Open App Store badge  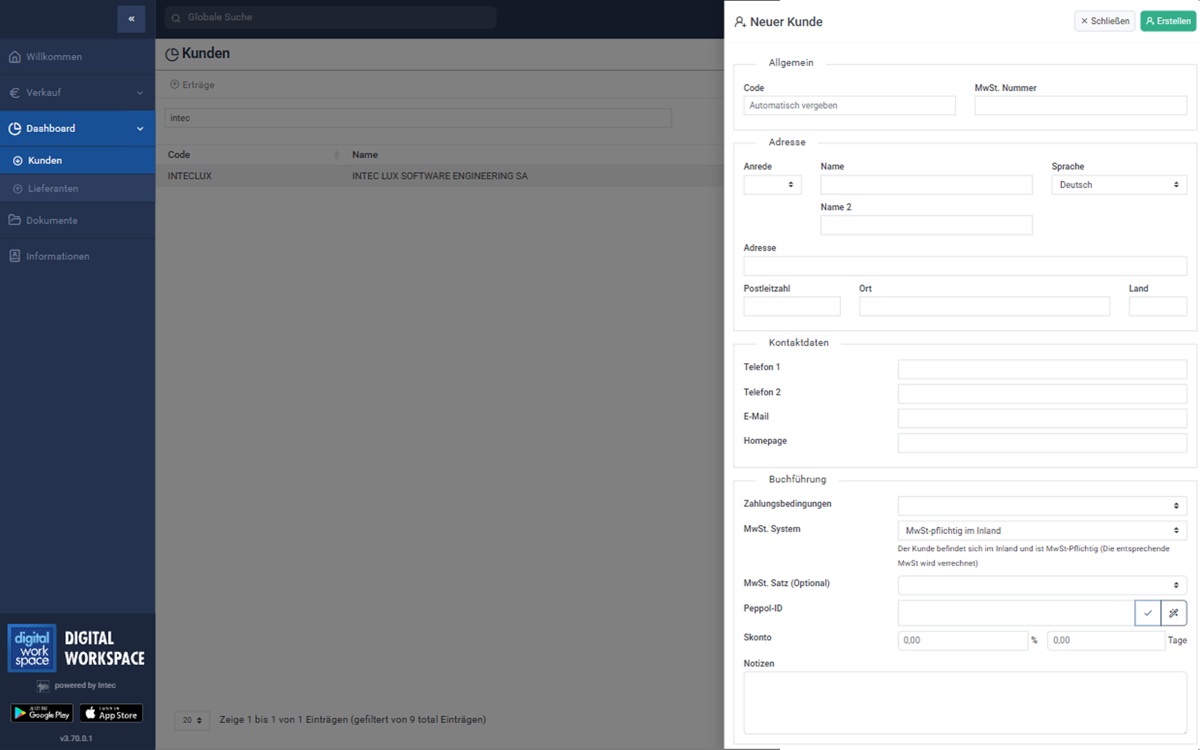(111, 713)
